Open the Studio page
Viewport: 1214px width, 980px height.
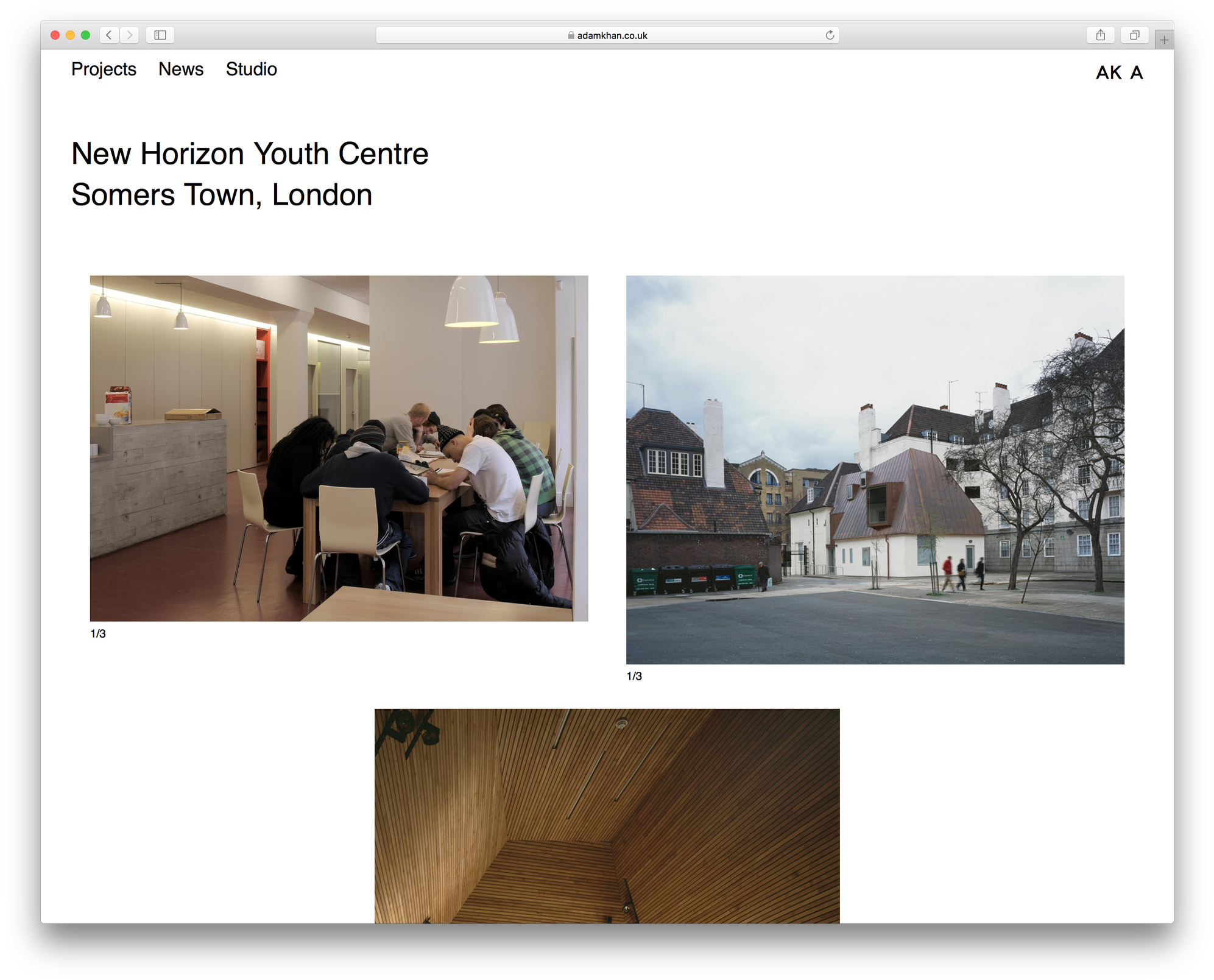252,69
